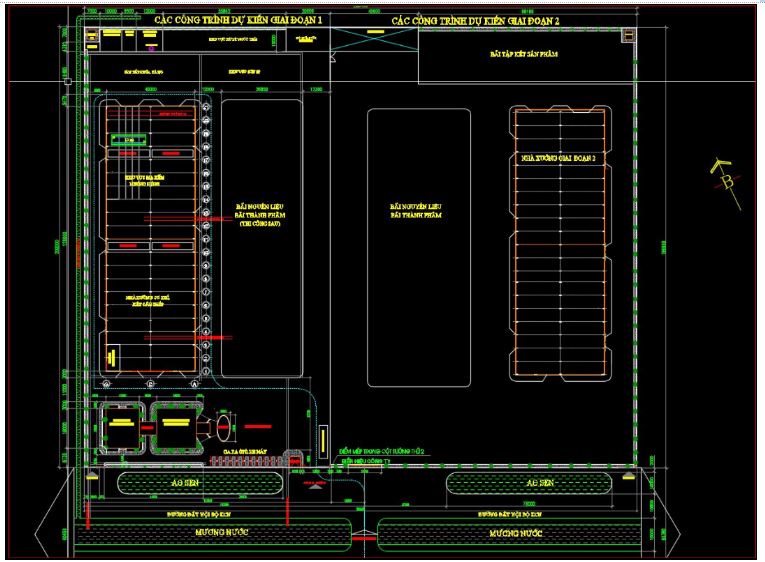The height and width of the screenshot is (562, 765).
Task: Click grid bubble A below phase 1 workshop
Action: (194, 384)
